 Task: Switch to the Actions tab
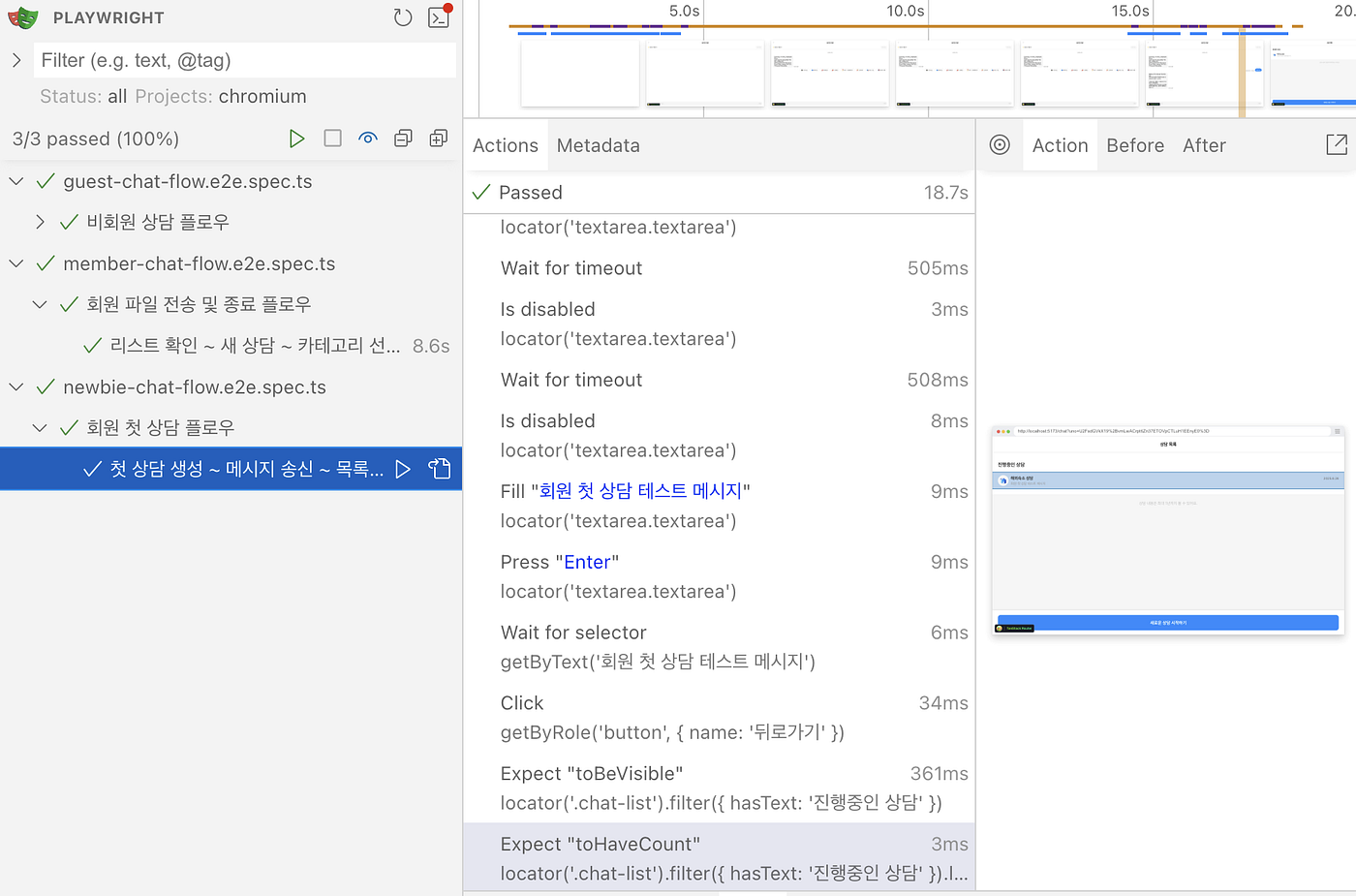506,145
